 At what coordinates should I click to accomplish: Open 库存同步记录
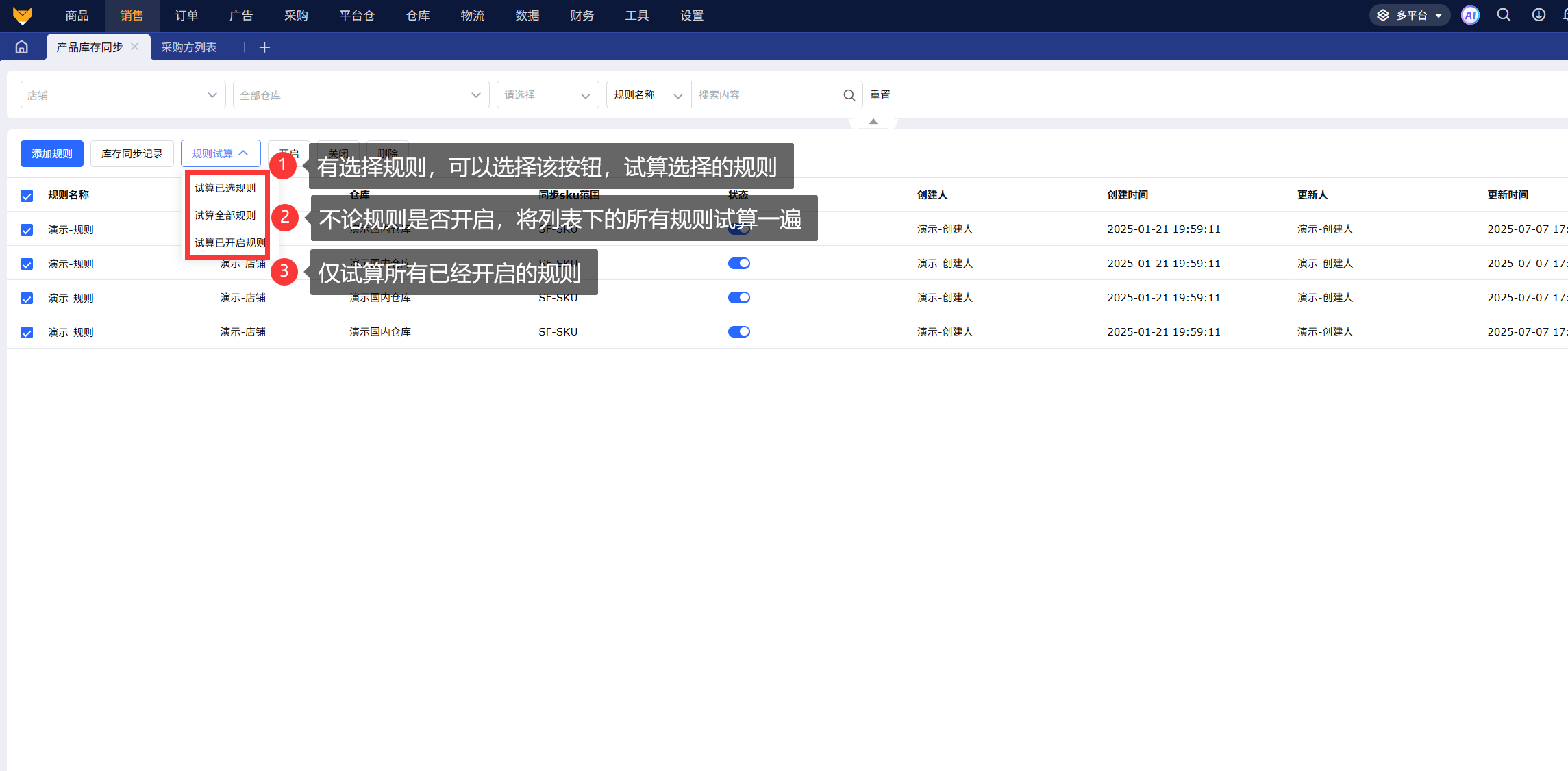click(132, 154)
